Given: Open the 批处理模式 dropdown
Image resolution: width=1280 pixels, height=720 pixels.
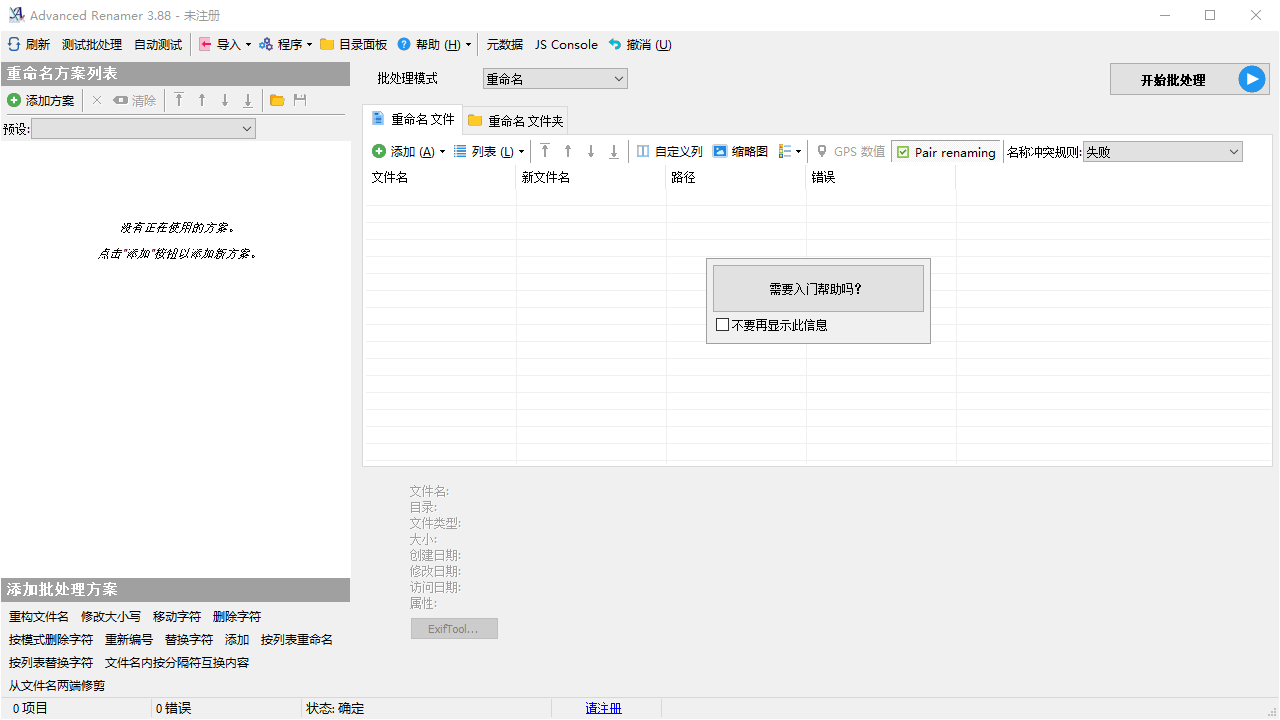Looking at the screenshot, I should coord(555,79).
